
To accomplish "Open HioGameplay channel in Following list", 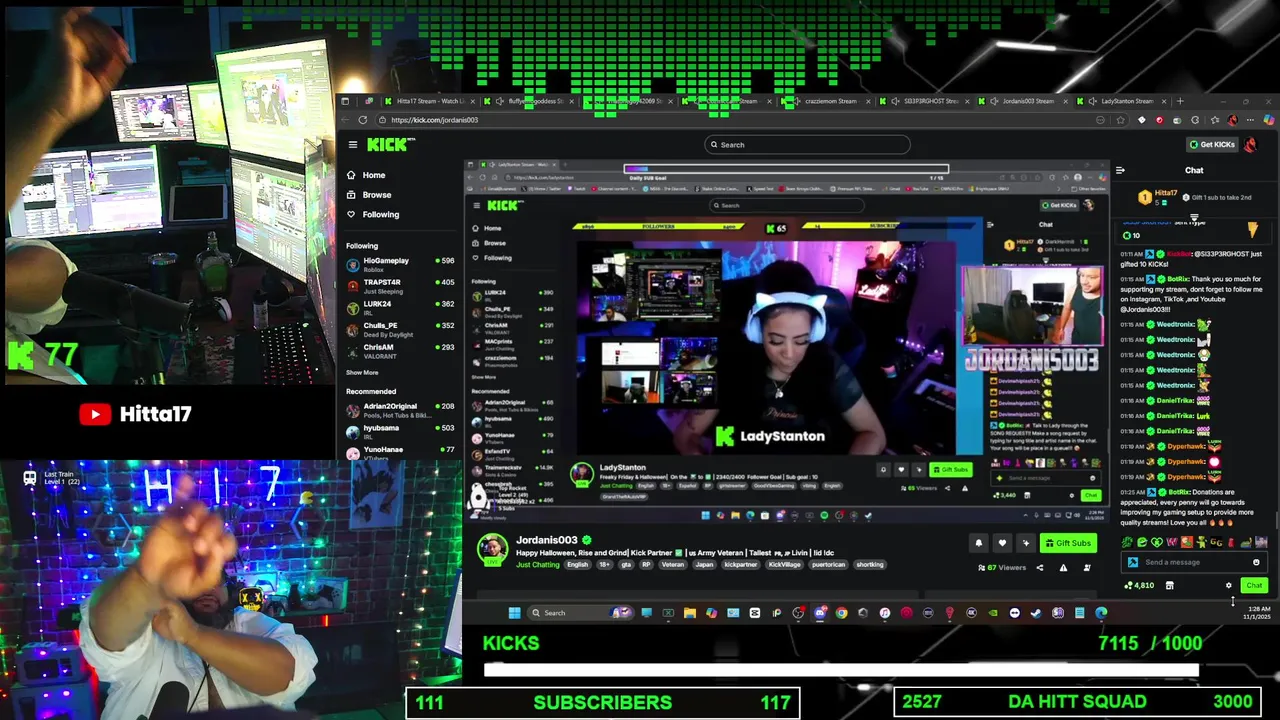I will (400, 263).
